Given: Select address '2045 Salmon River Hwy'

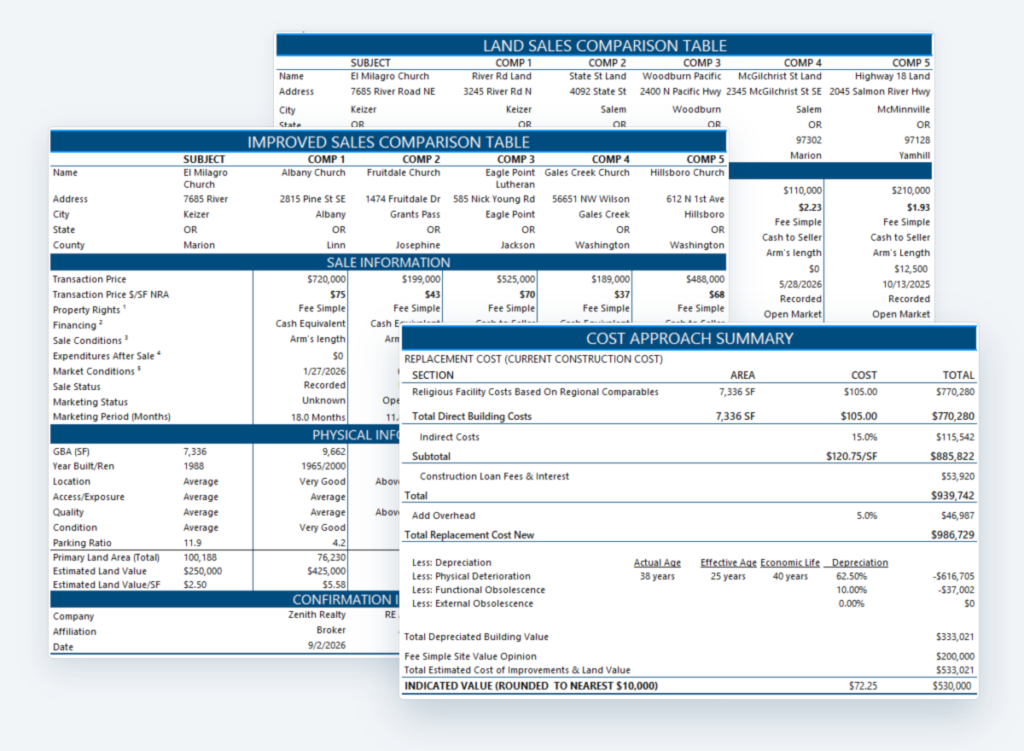Looking at the screenshot, I should coord(880,91).
